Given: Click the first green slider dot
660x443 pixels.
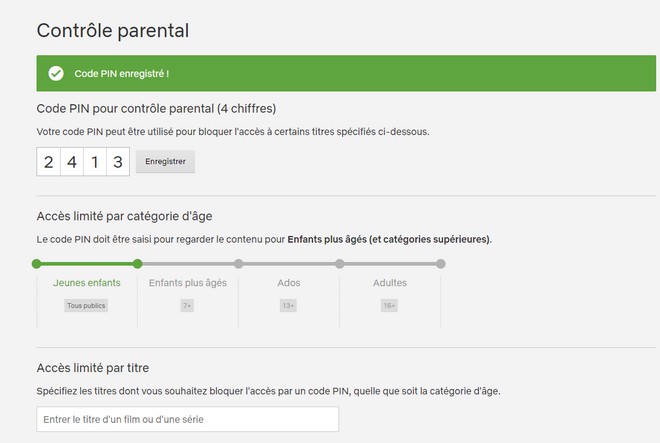Looking at the screenshot, I should [x=37, y=264].
